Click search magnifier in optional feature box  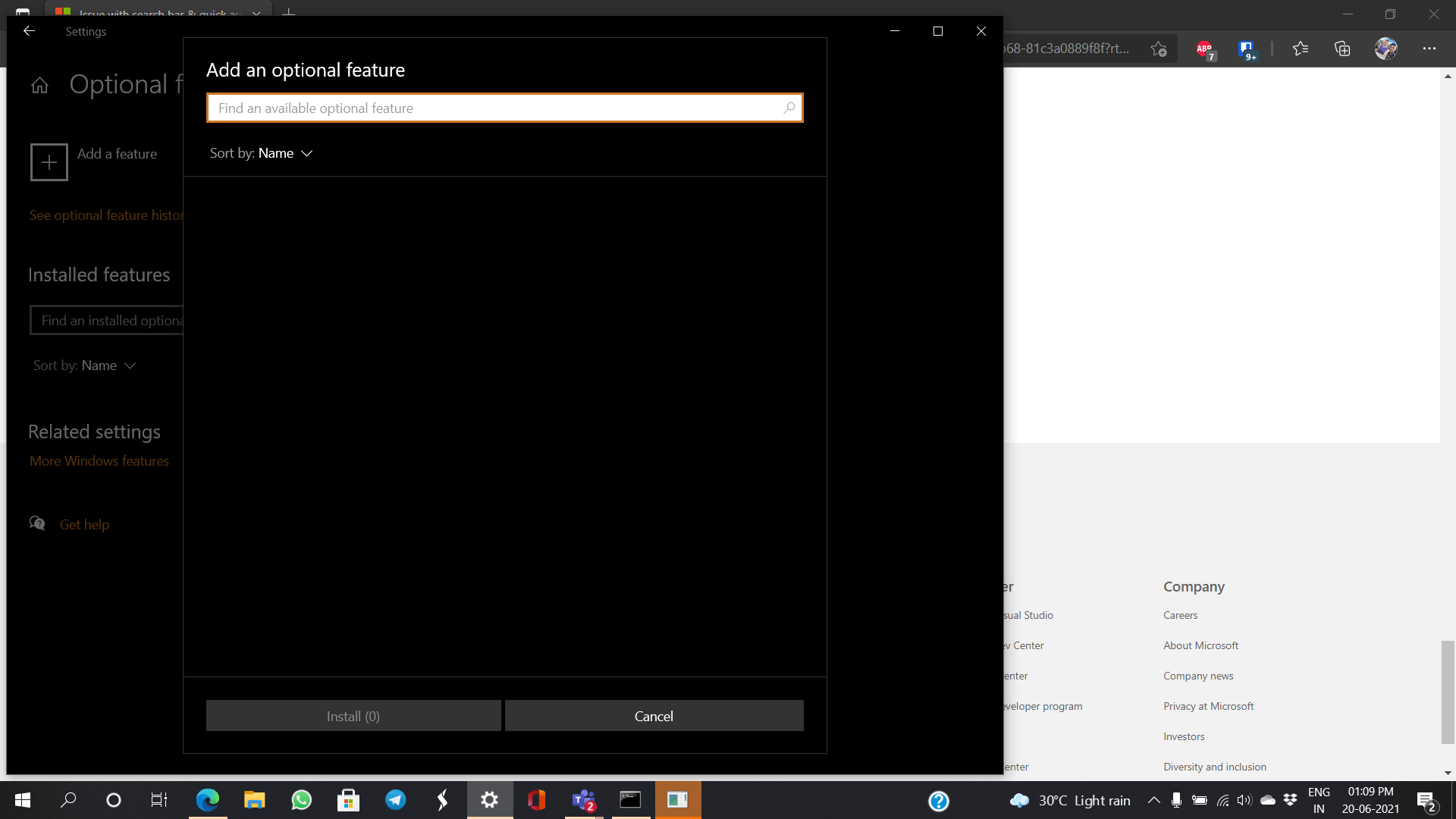[789, 108]
